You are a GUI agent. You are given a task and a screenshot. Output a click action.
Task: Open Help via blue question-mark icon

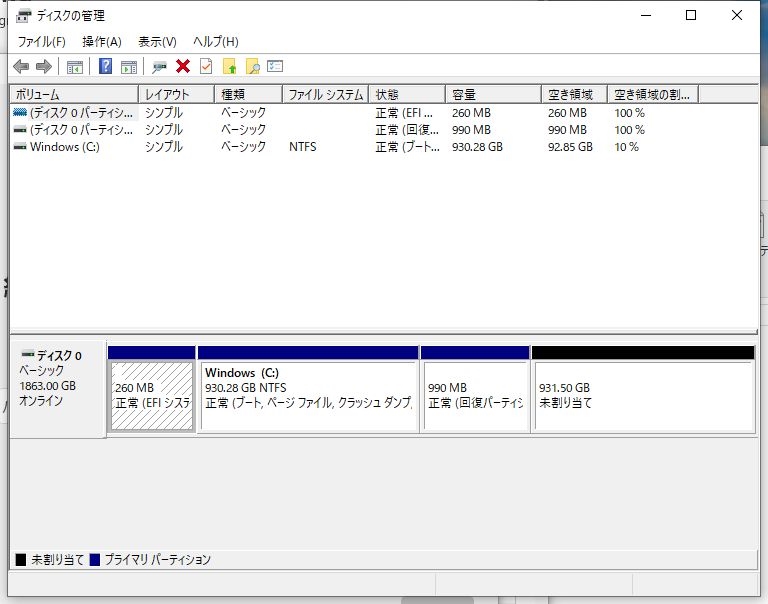[x=105, y=66]
